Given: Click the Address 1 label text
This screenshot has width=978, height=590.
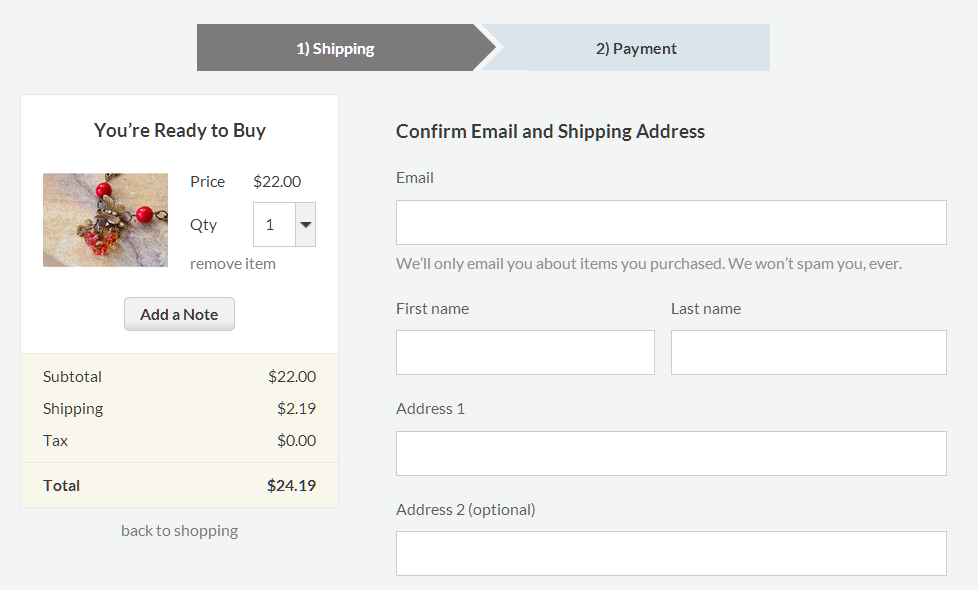Looking at the screenshot, I should 430,408.
